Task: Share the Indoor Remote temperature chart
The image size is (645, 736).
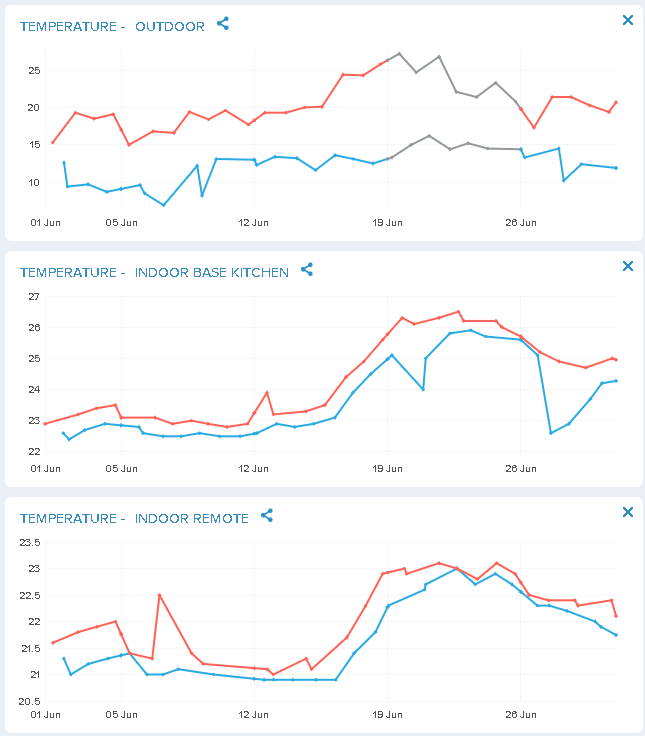Action: [x=267, y=515]
